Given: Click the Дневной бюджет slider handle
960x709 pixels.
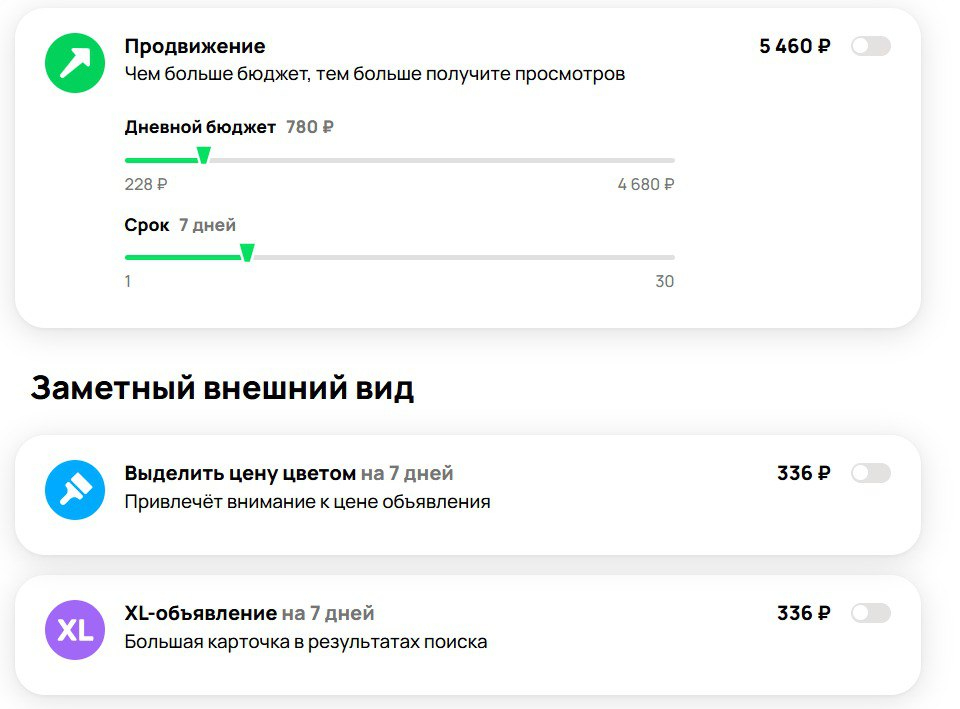Looking at the screenshot, I should 203,156.
